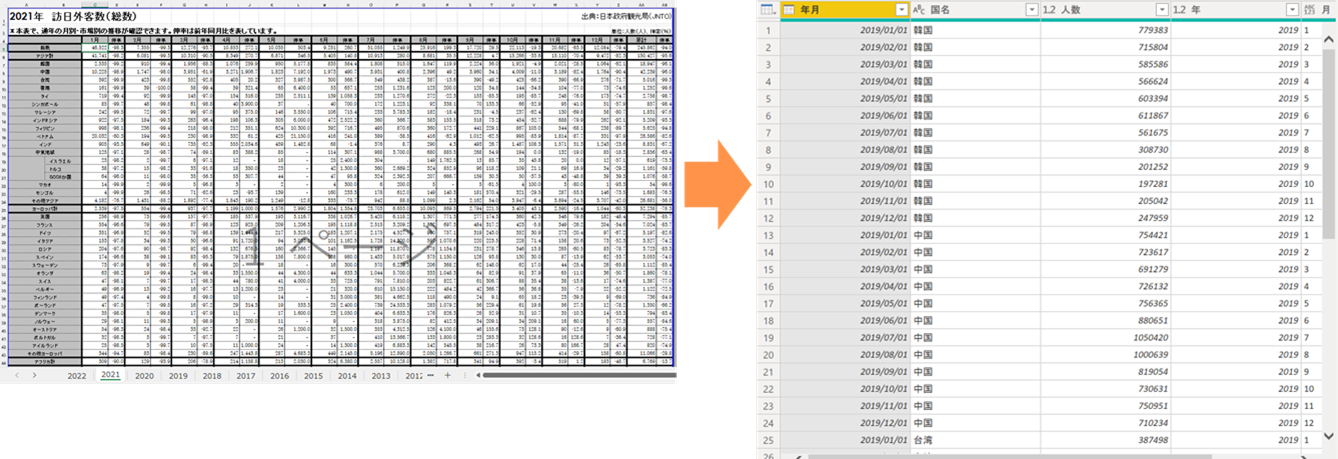Screen dimensions: 1338x459
Task: Open the 2019 sheet tab
Action: coord(178,376)
